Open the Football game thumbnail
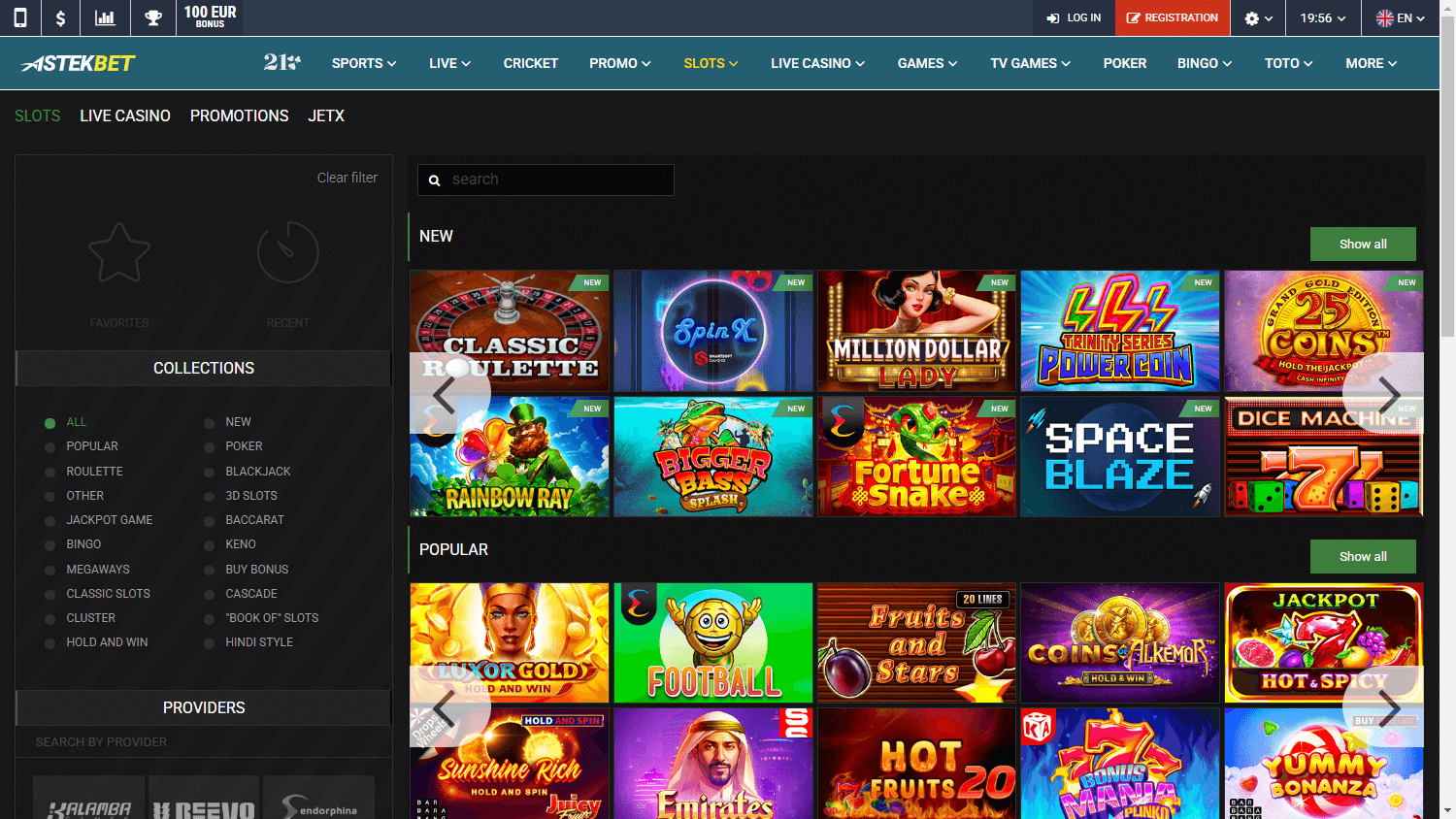The height and width of the screenshot is (819, 1456). pos(713,643)
